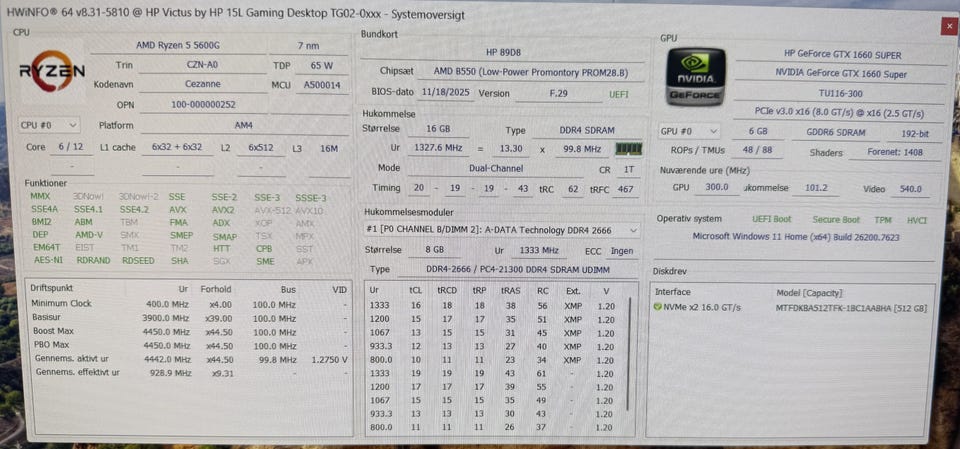Click the green memory module icon
The image size is (960, 449).
click(x=628, y=148)
